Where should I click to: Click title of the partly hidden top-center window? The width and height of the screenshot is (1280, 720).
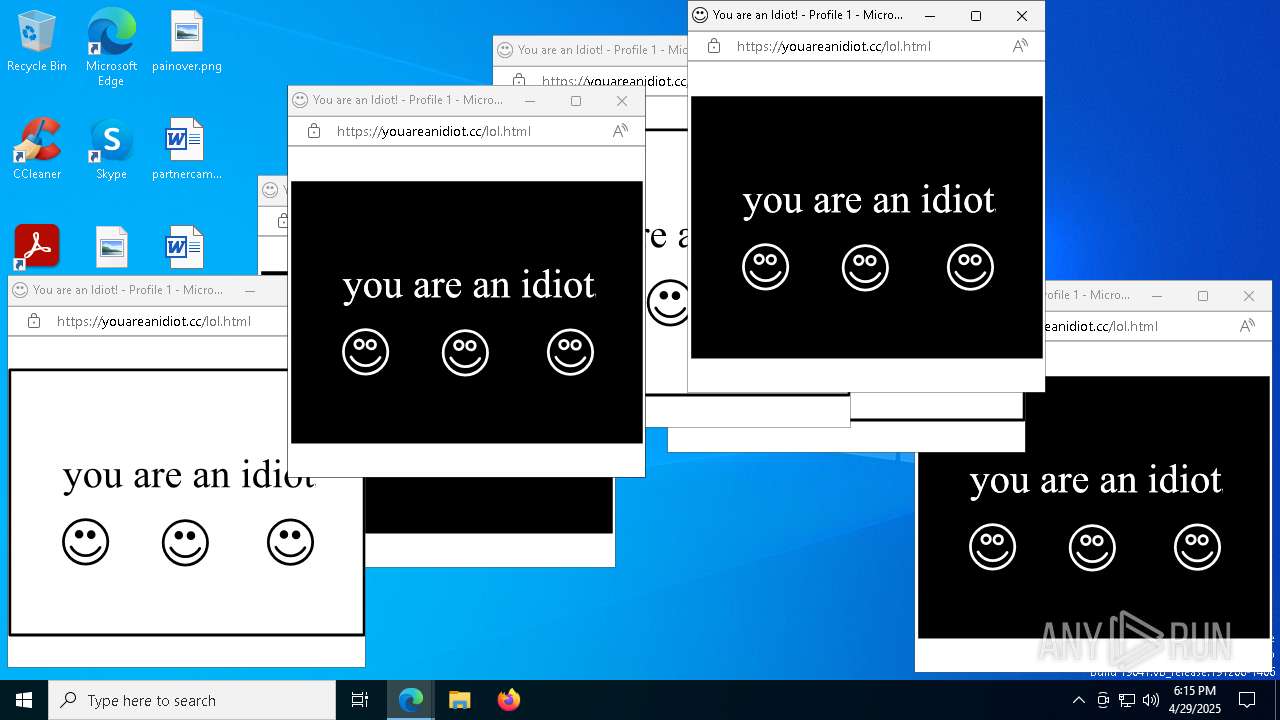point(602,50)
